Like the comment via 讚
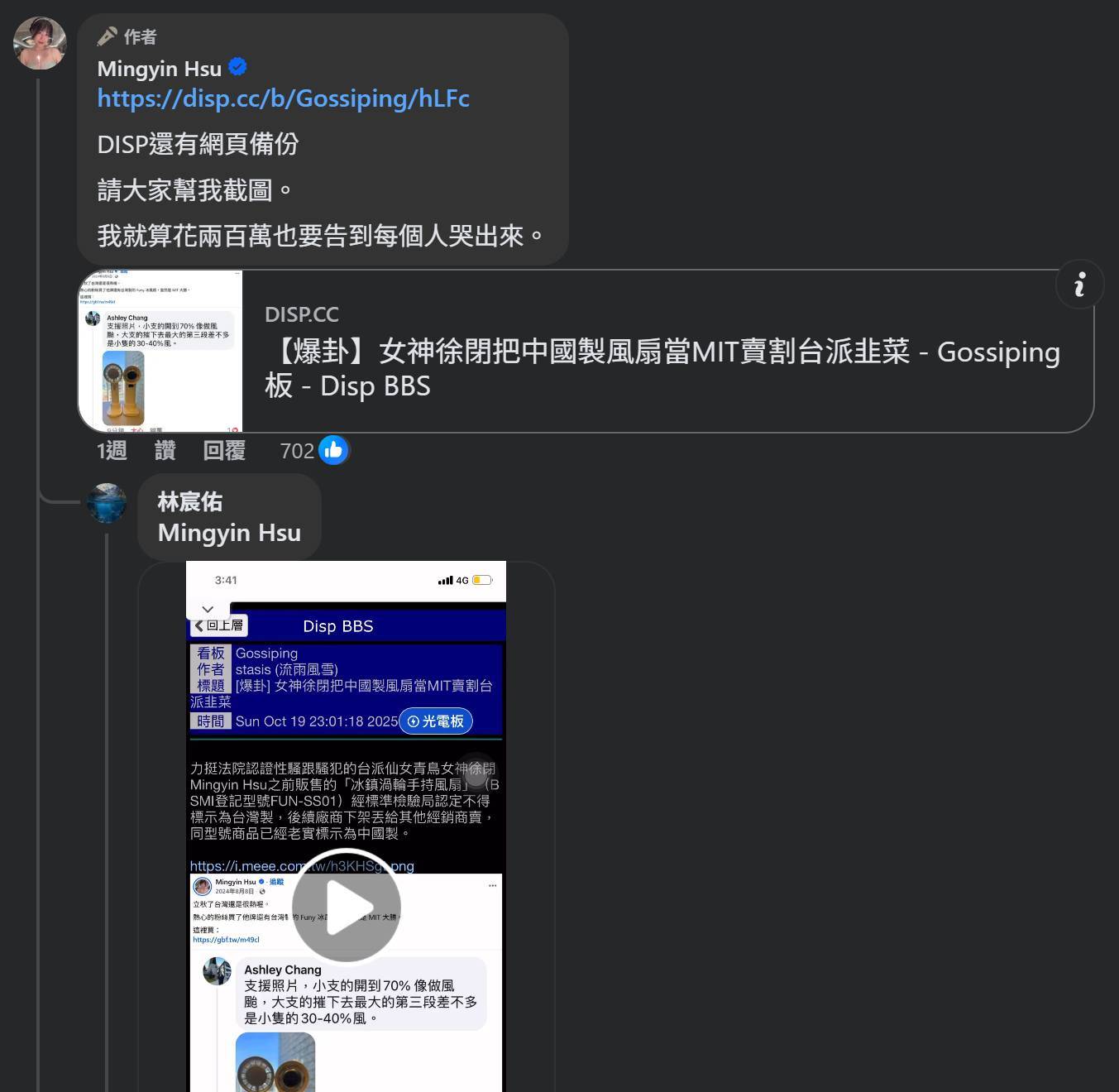The height and width of the screenshot is (1092, 1119). click(x=165, y=450)
